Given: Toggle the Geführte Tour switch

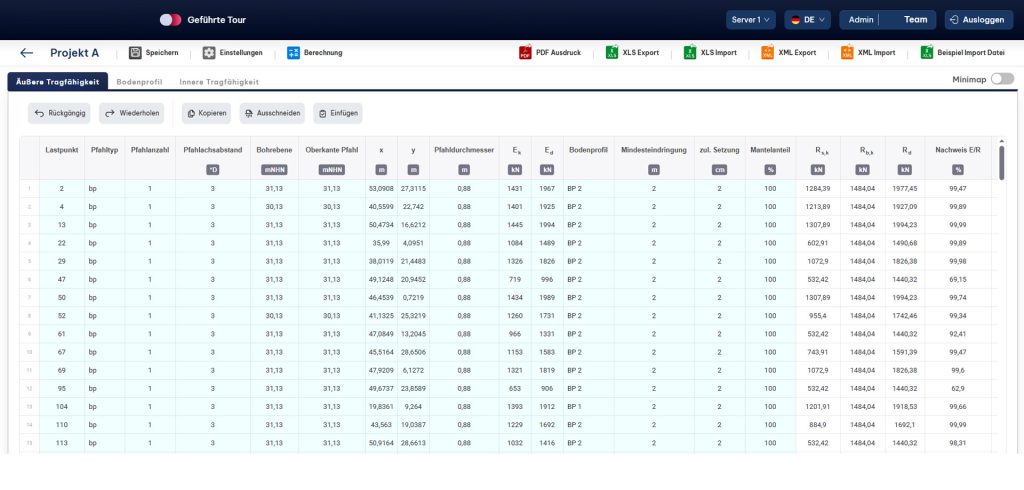Looking at the screenshot, I should pyautogui.click(x=170, y=19).
